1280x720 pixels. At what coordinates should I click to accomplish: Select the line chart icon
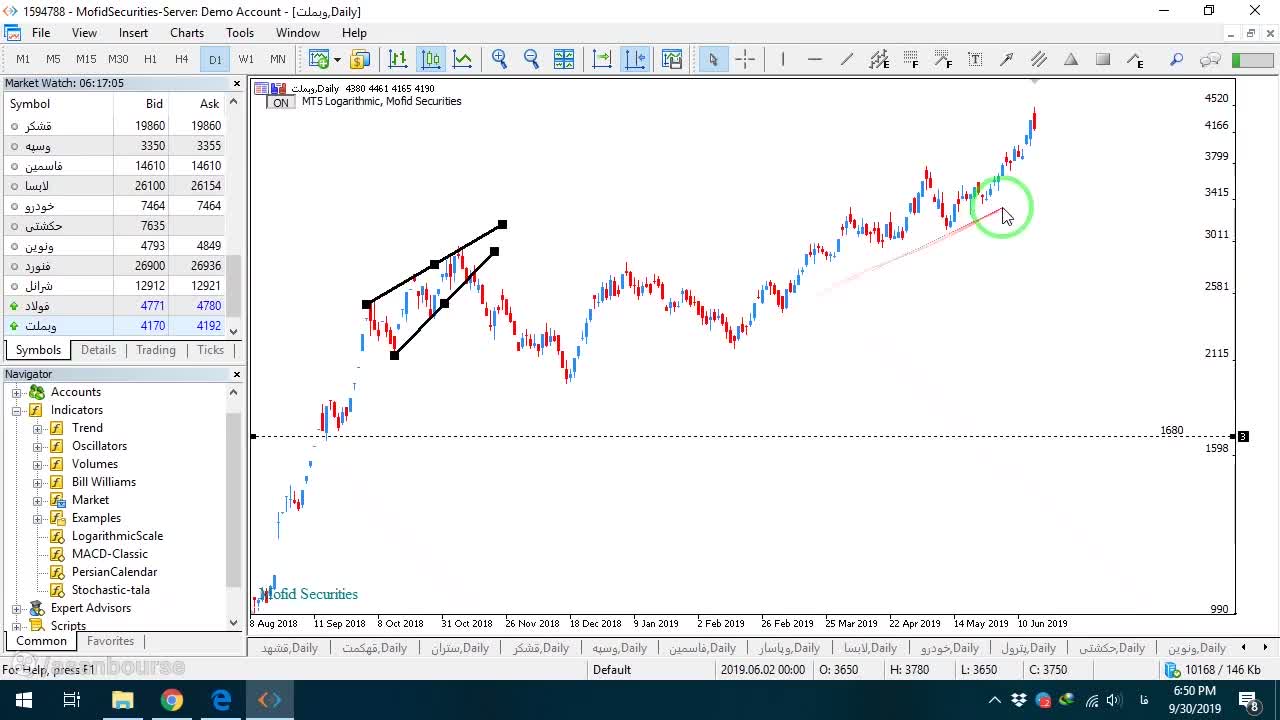click(x=463, y=59)
